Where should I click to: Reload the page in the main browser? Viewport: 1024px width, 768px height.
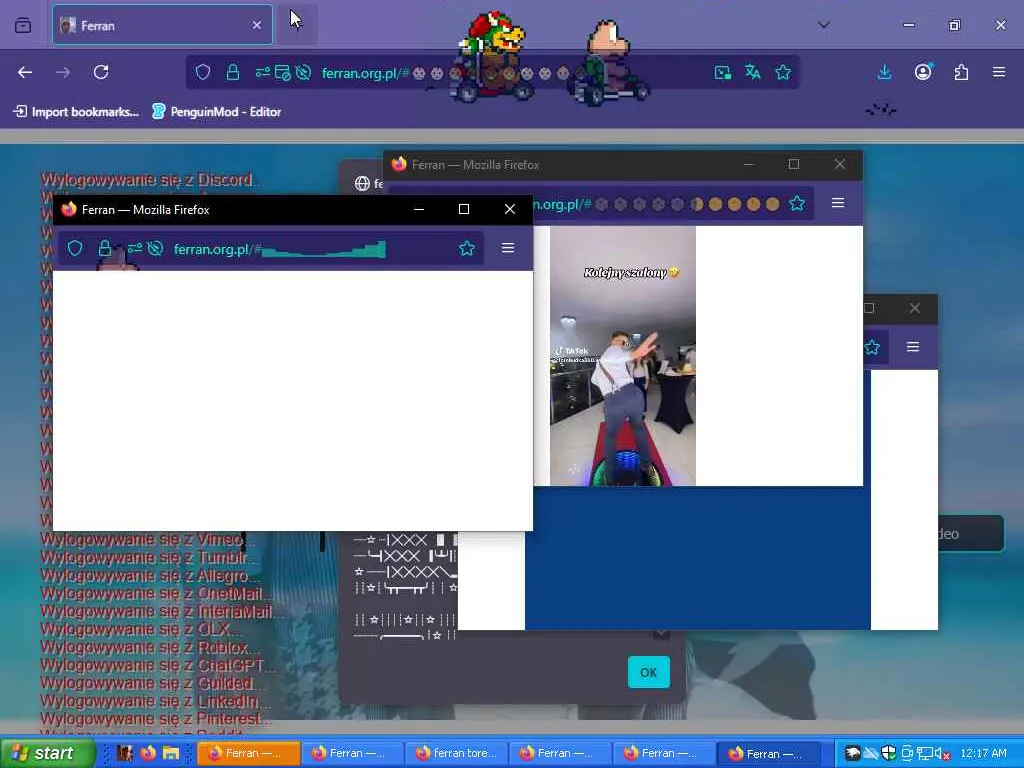tap(101, 72)
